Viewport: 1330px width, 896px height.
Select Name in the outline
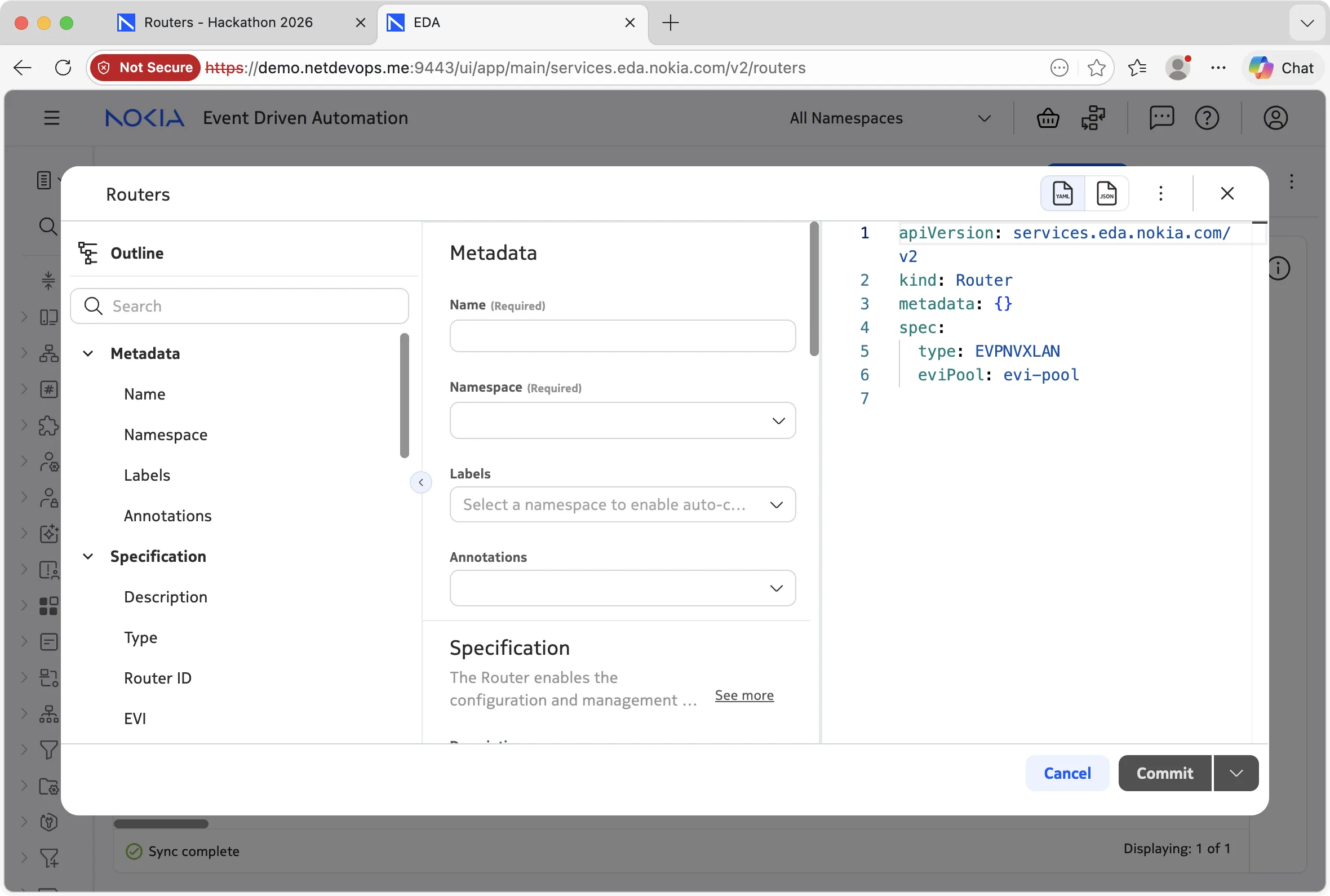click(x=144, y=394)
